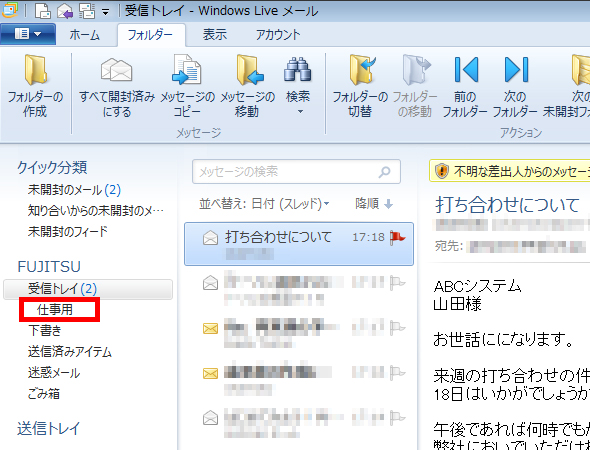The height and width of the screenshot is (450, 590).
Task: Select the 送信済みアイテム folder
Action: [70, 352]
